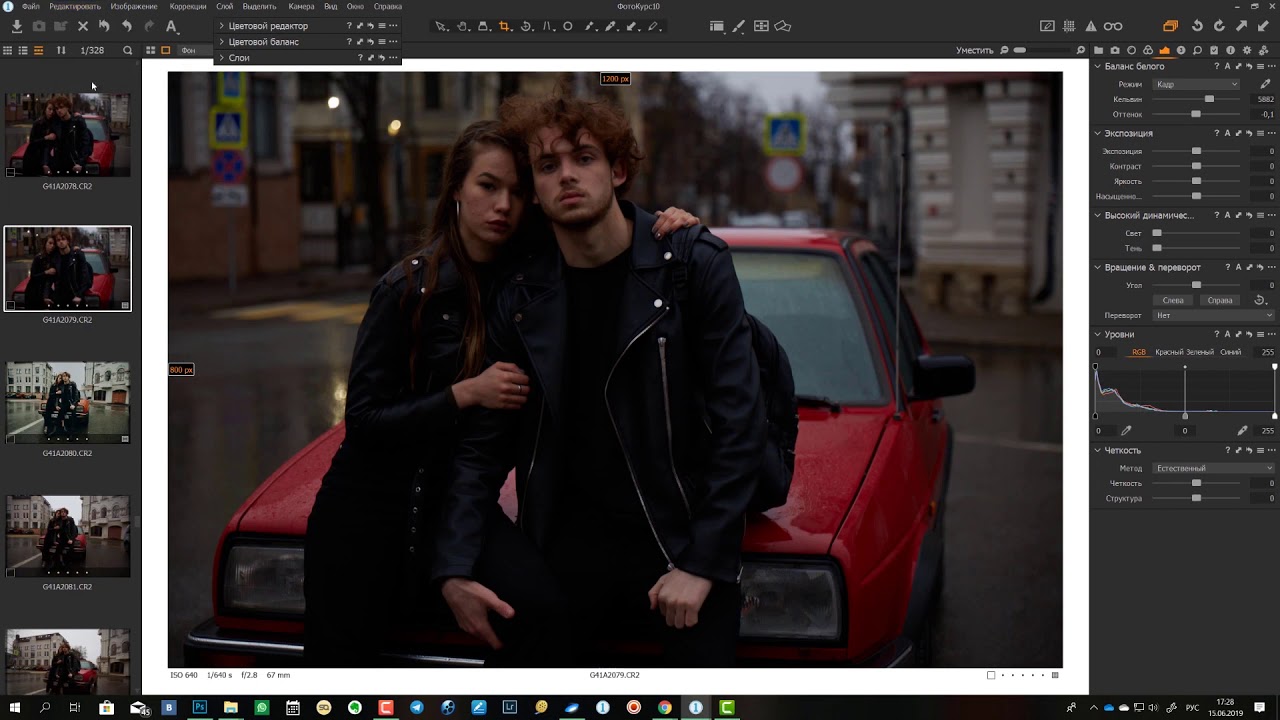
Task: Open the Файл menu
Action: 31,6
